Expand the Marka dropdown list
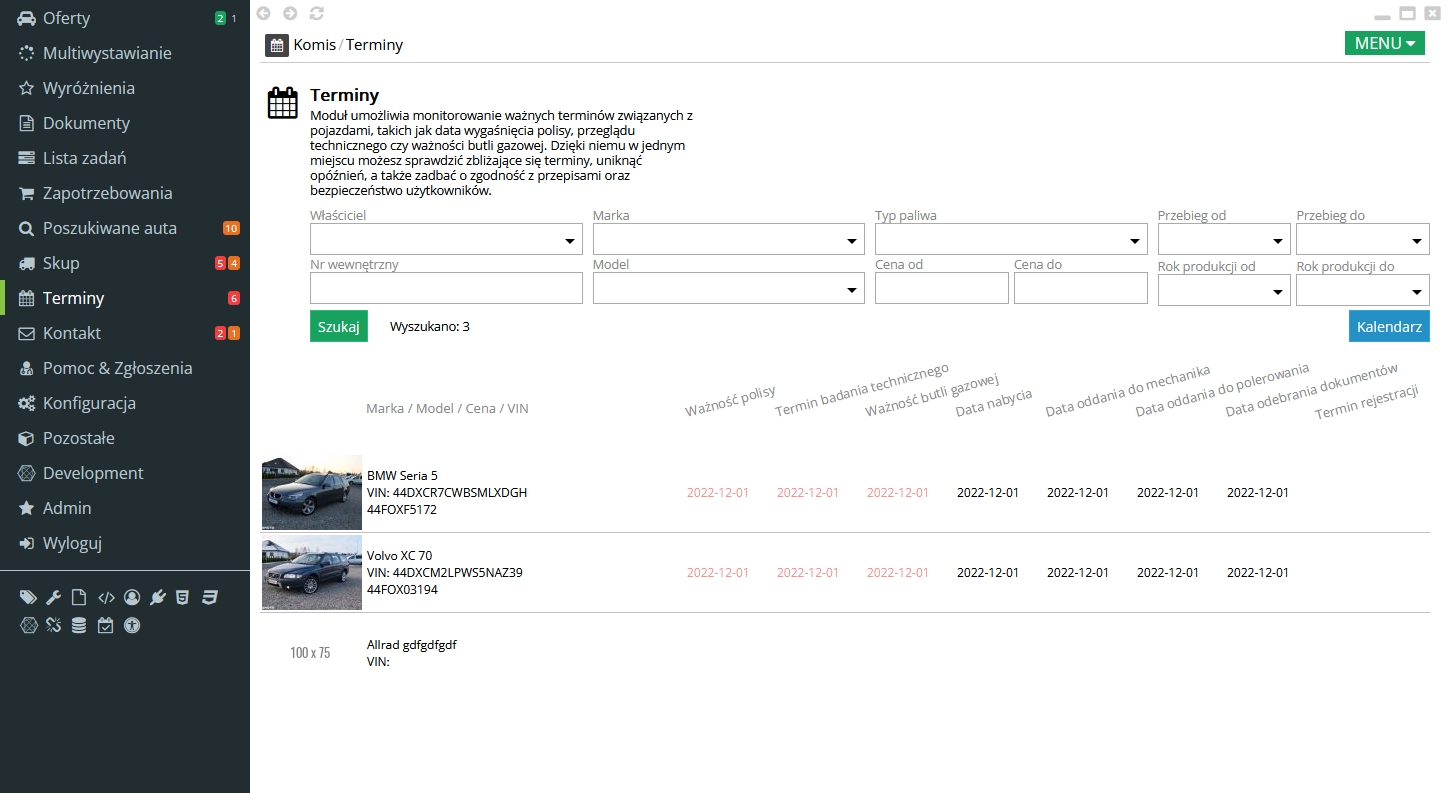The height and width of the screenshot is (793, 1448). tap(728, 240)
